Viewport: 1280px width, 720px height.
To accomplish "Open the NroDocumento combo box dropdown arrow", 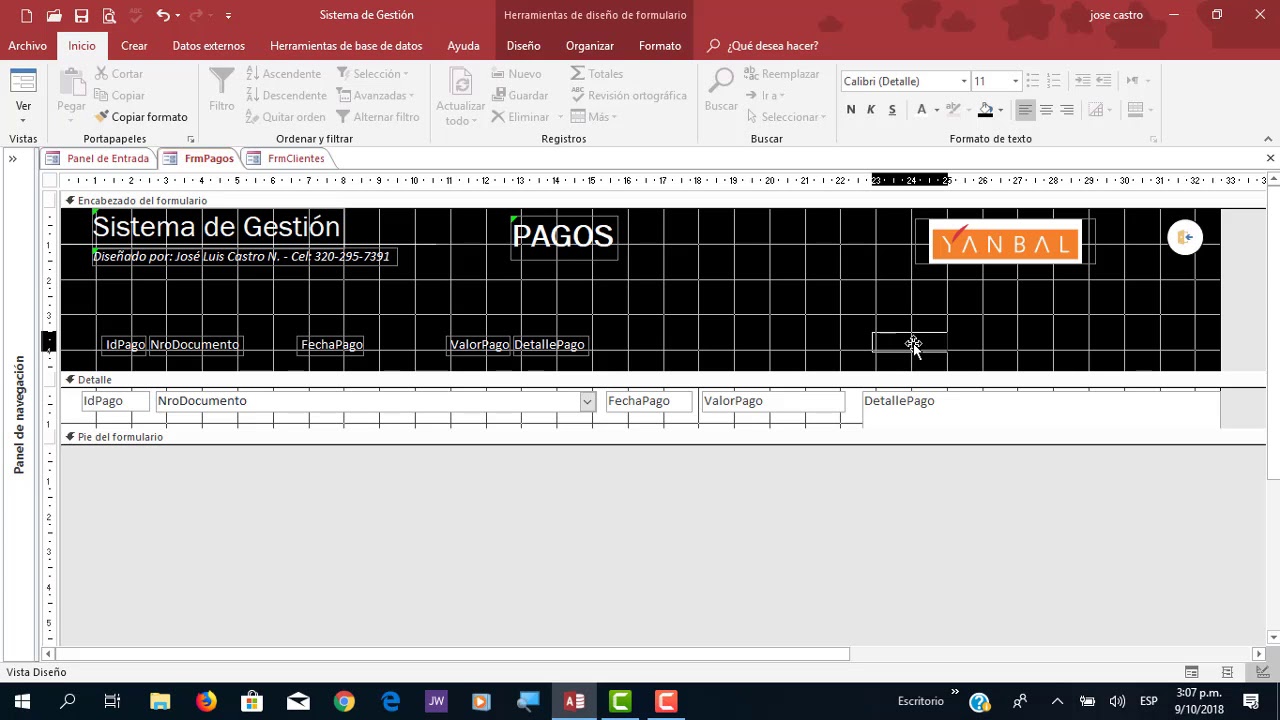I will 587,401.
